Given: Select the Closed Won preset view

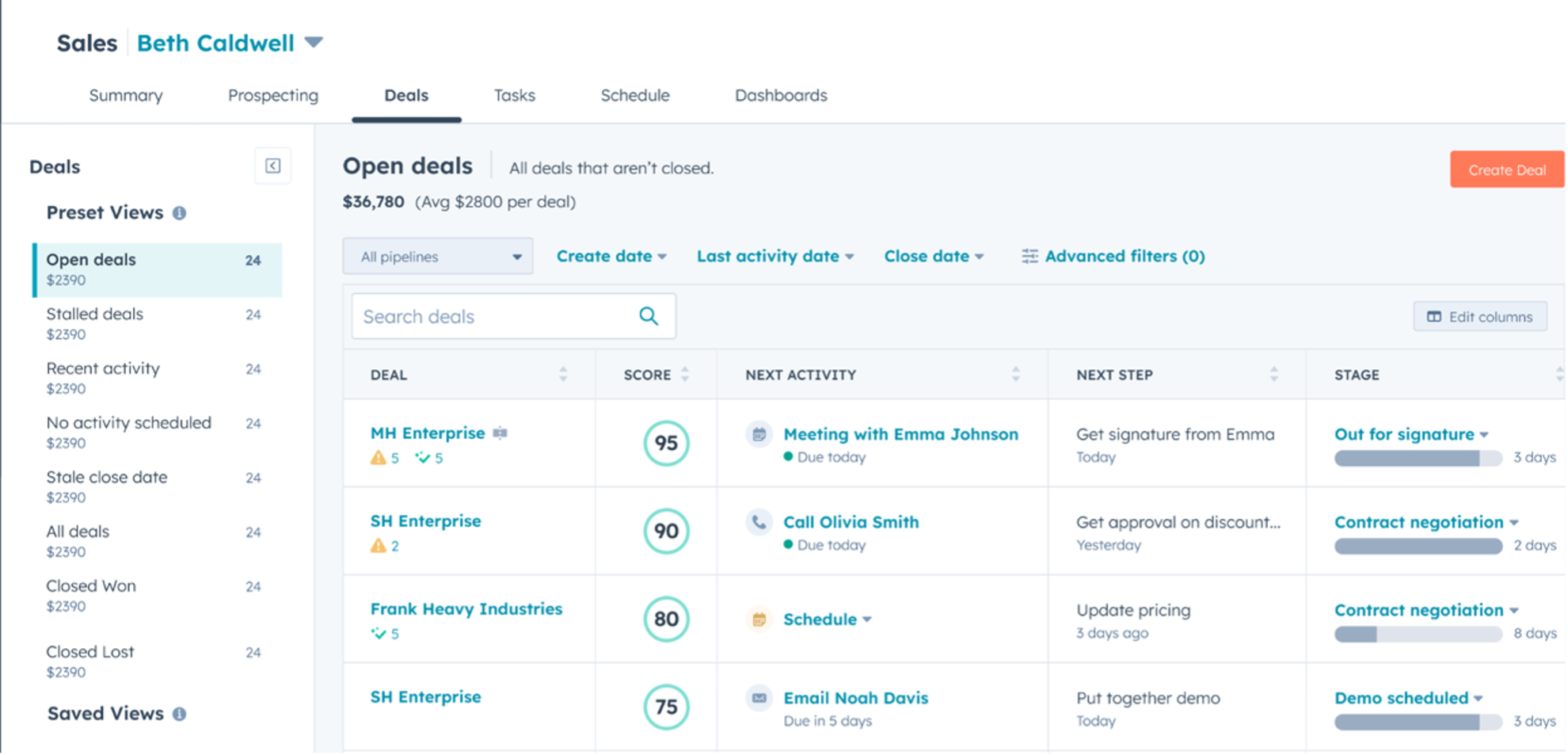Looking at the screenshot, I should pos(157,596).
